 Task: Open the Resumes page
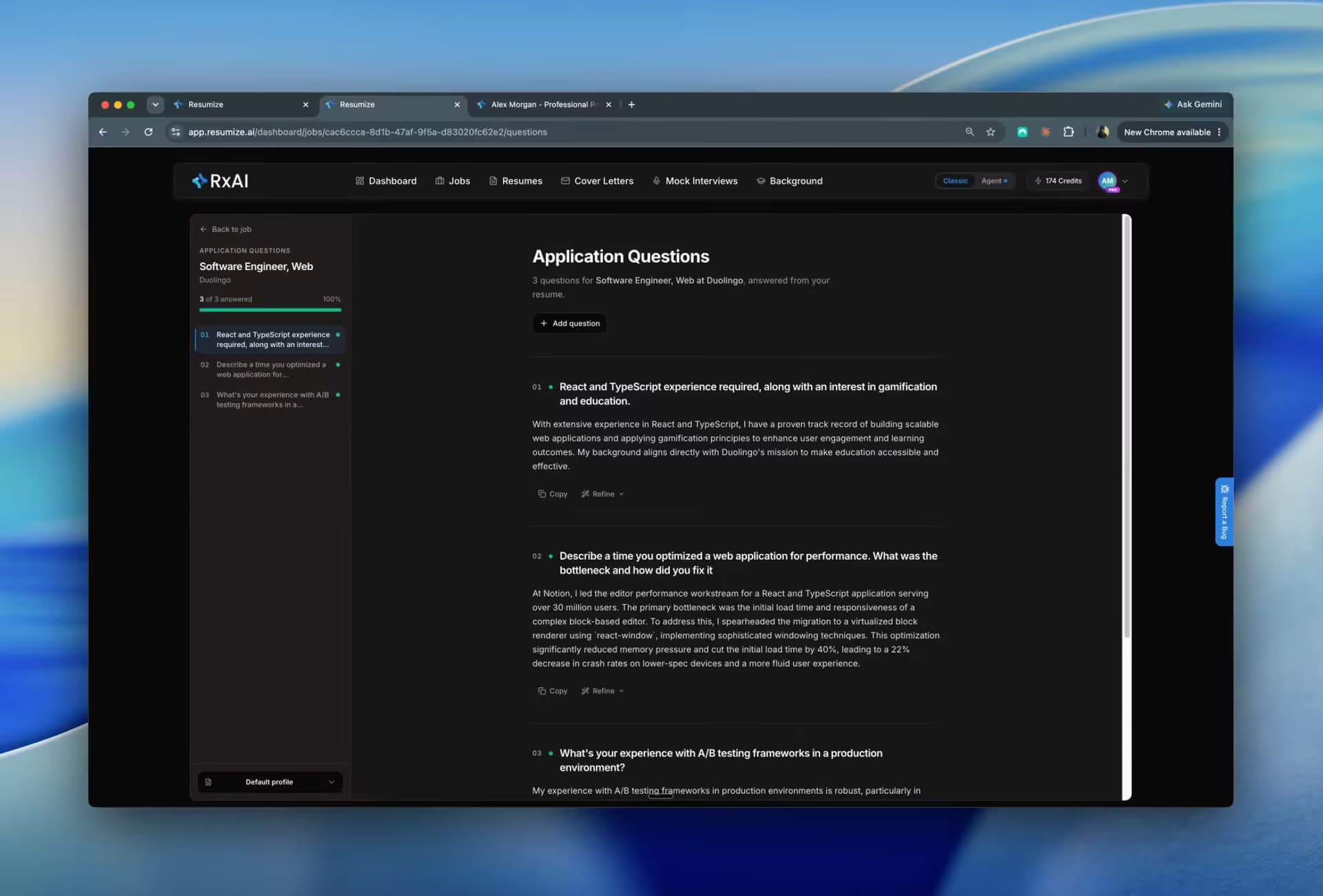[515, 181]
